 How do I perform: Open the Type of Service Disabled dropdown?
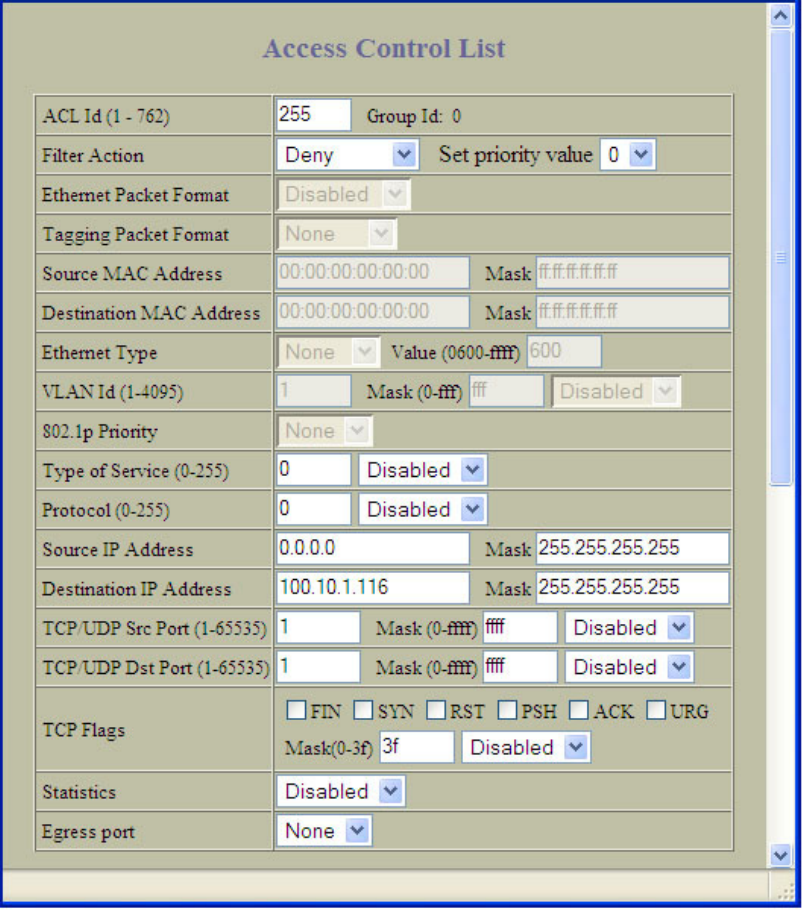coord(423,470)
